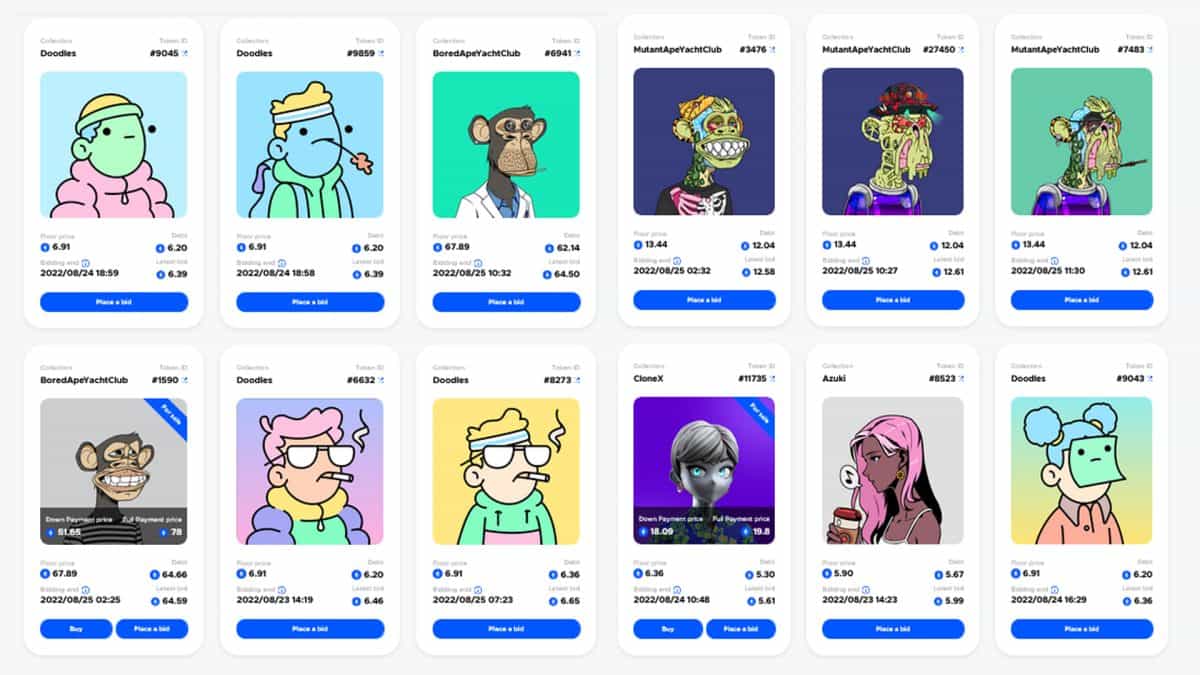Screen dimensions: 1200x675
Task: Click Bidding end info icon on Doodles #9859 card
Action: click(281, 263)
